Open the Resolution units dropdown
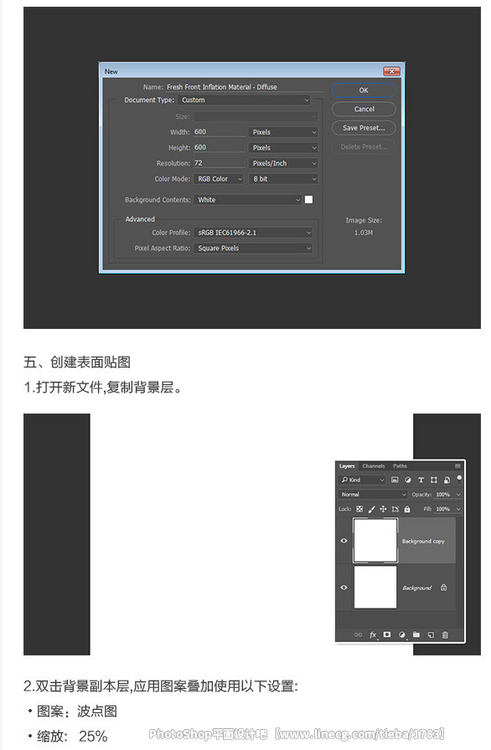 click(283, 163)
